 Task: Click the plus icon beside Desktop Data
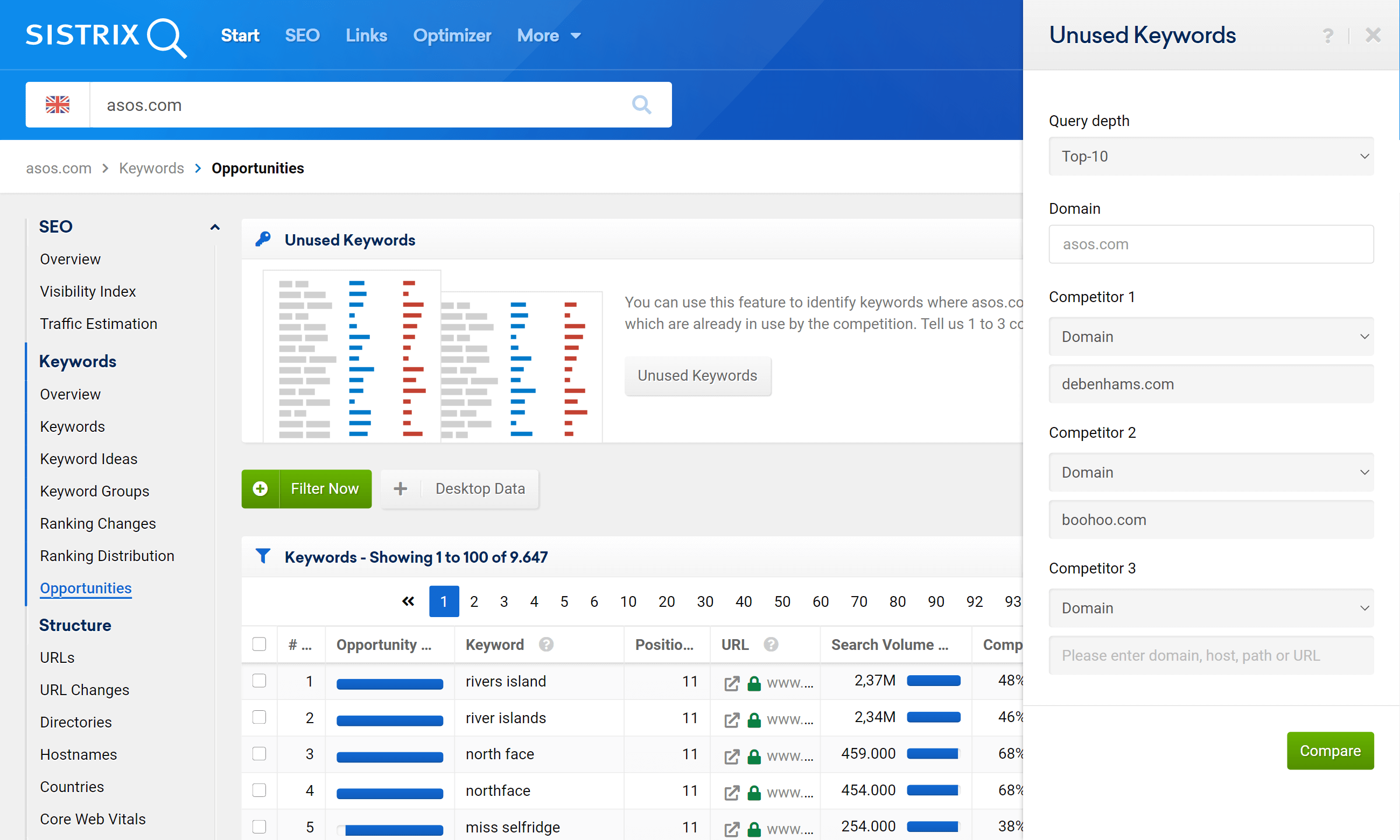pos(400,488)
